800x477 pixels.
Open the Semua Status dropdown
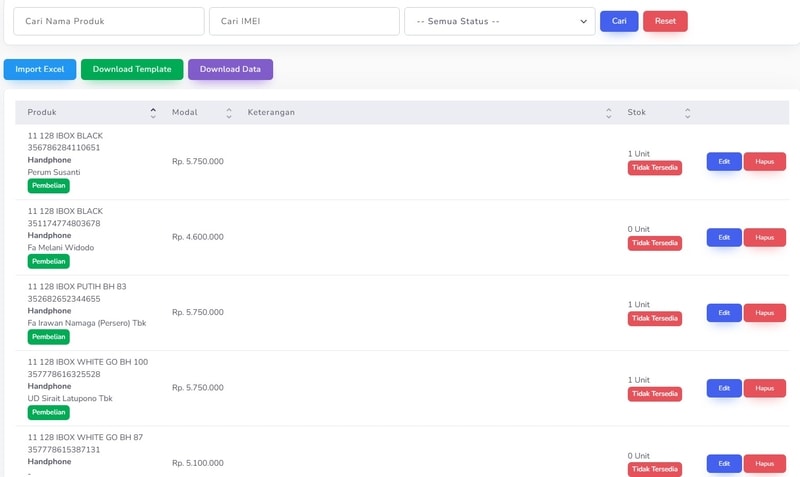coord(499,21)
